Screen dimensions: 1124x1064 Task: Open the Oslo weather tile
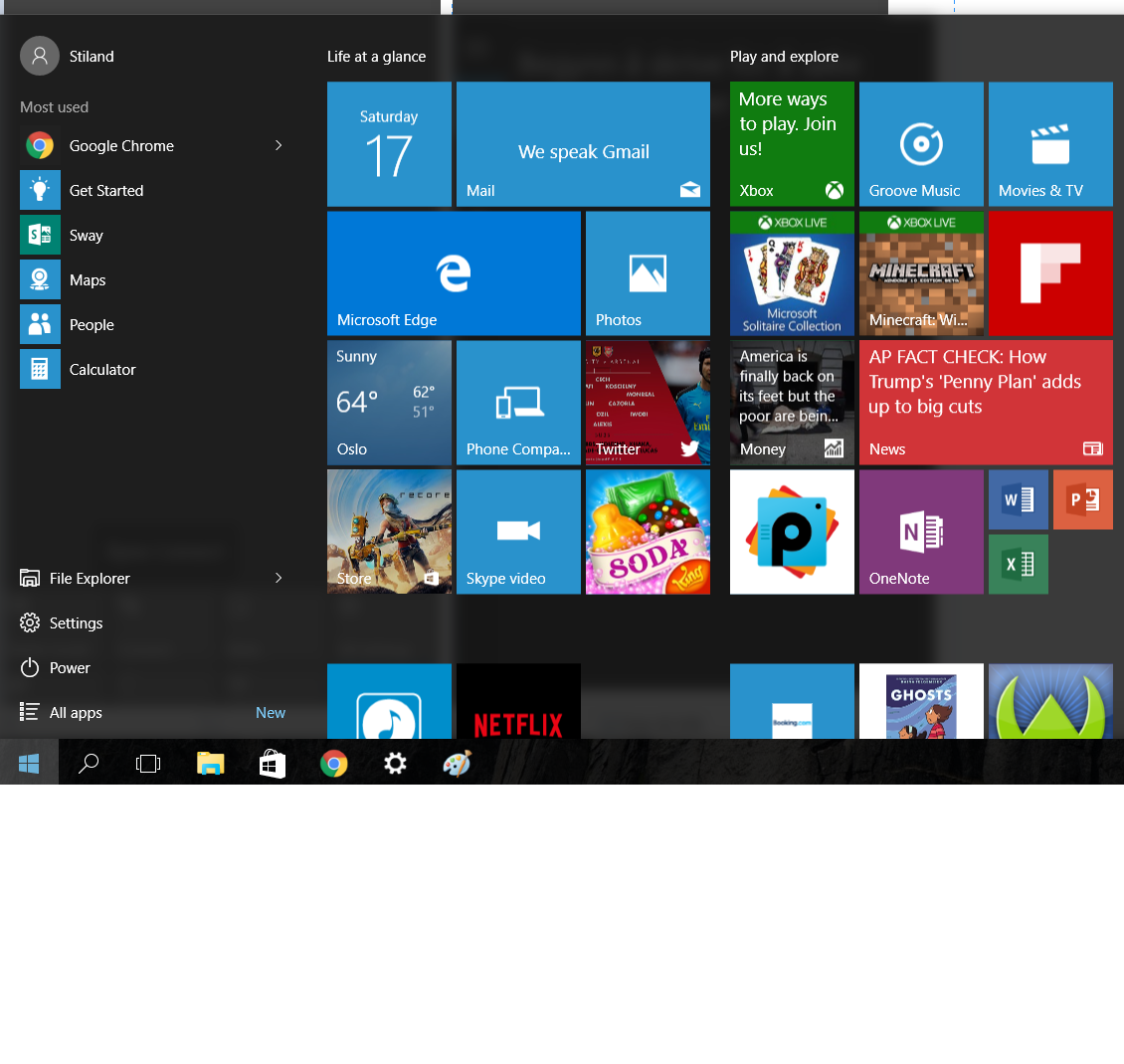click(x=389, y=403)
